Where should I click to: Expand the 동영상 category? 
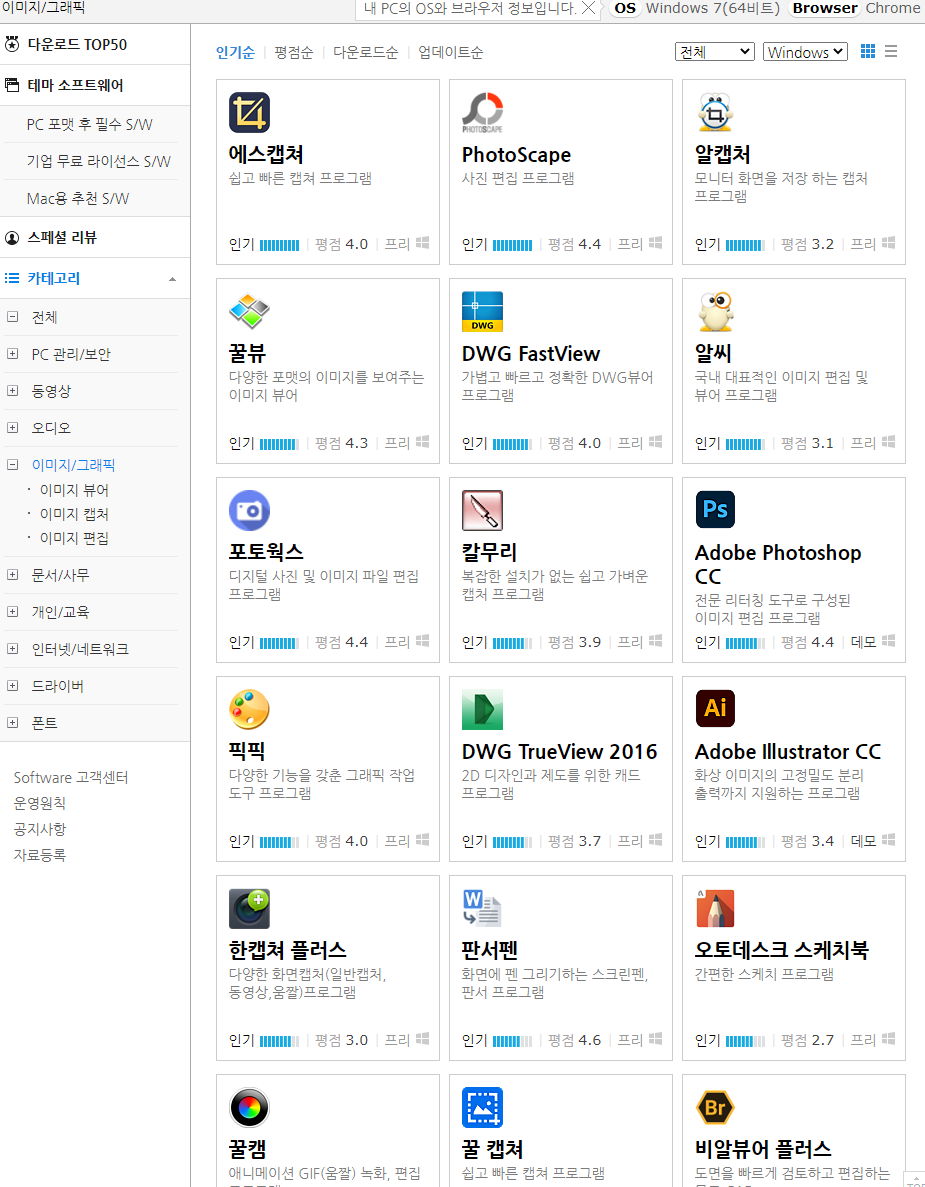click(x=12, y=391)
